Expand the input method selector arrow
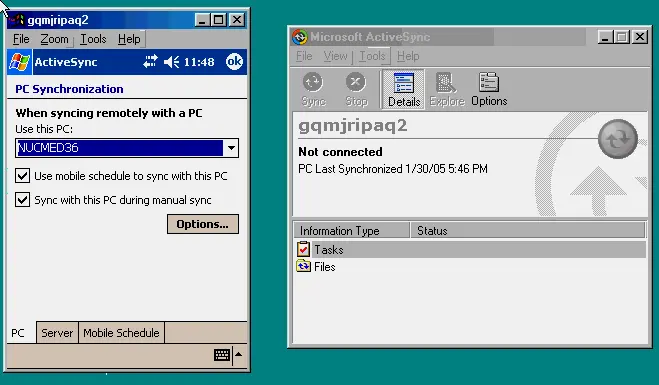The height and width of the screenshot is (385, 659). tap(239, 354)
